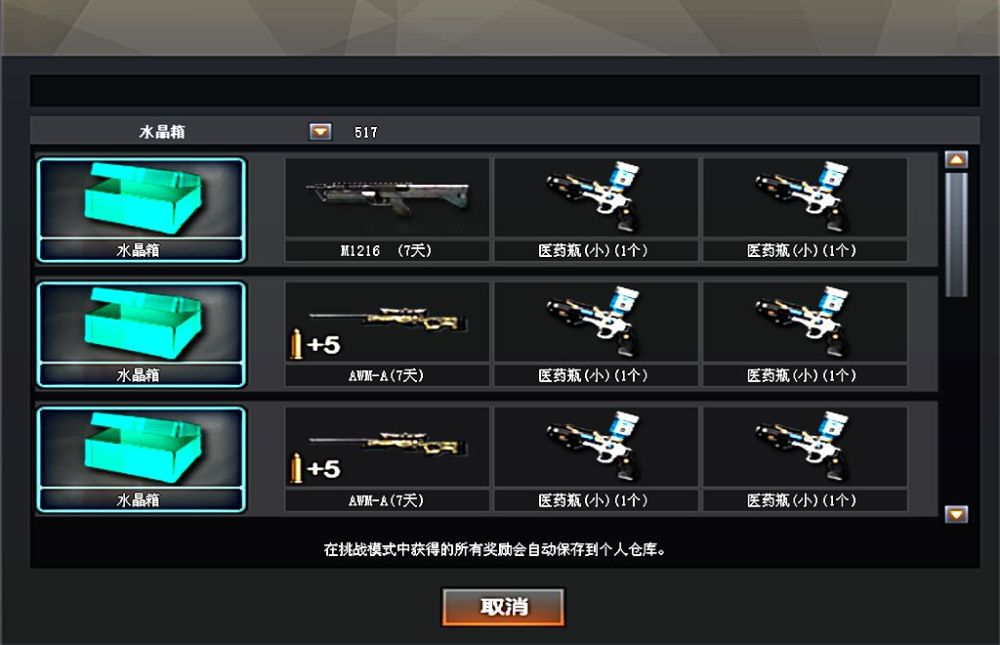This screenshot has height=645, width=1000.
Task: Click third row rightmost 医药瓶(小) item
Action: (x=805, y=459)
